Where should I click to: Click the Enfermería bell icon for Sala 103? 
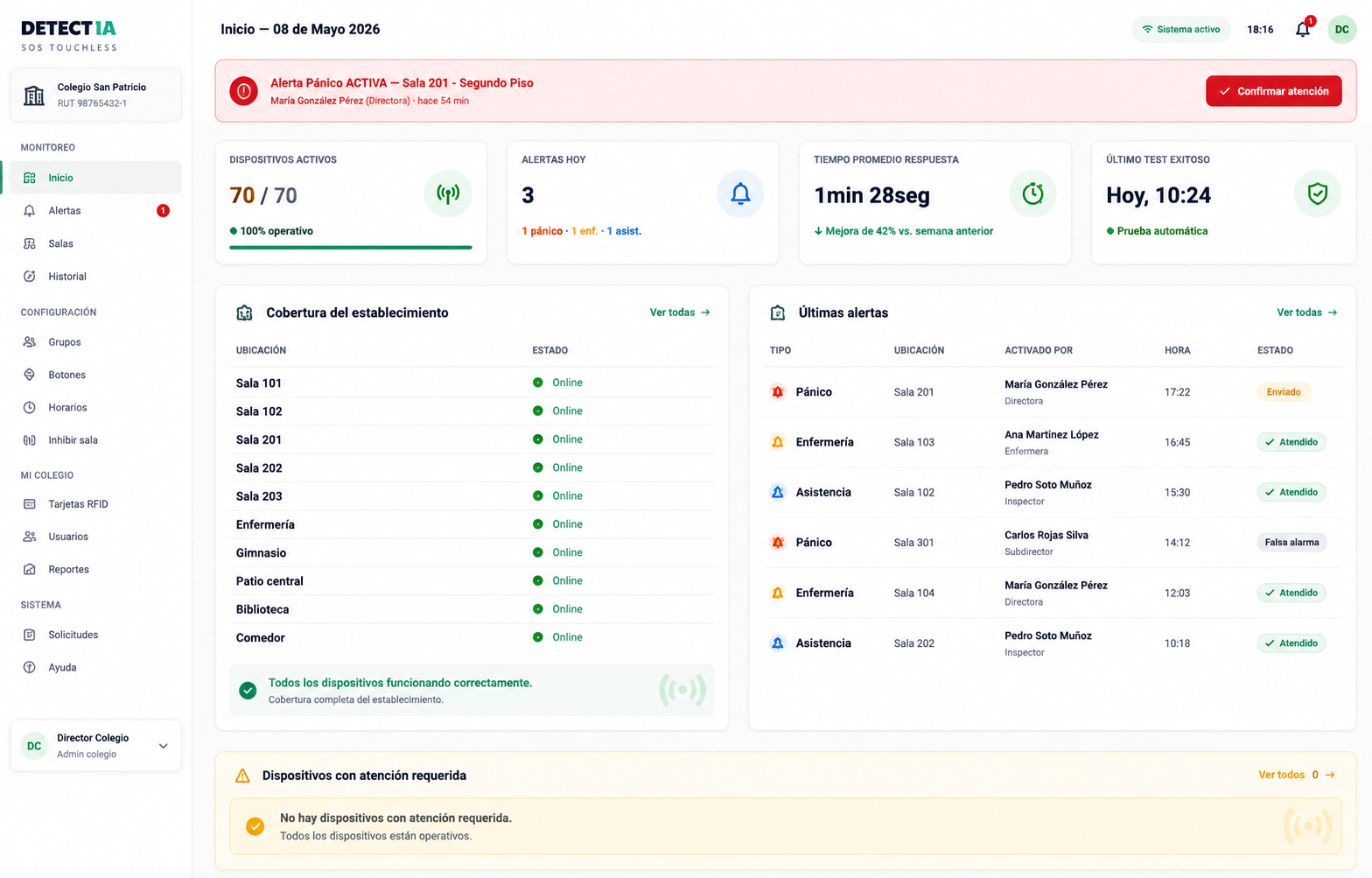click(x=777, y=442)
